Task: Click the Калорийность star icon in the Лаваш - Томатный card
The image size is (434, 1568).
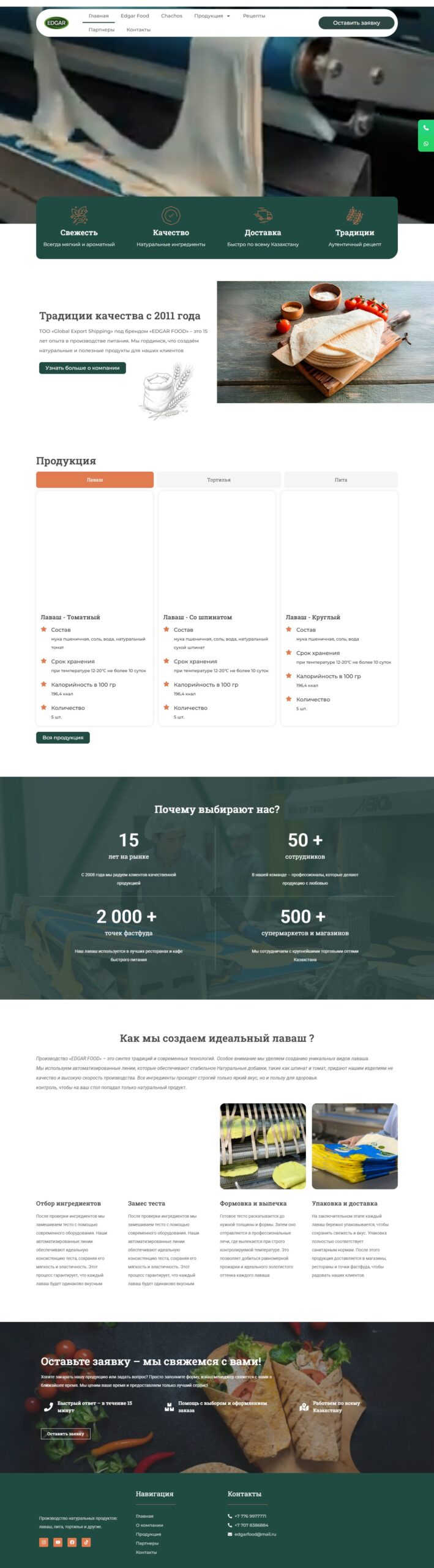Action: [43, 684]
